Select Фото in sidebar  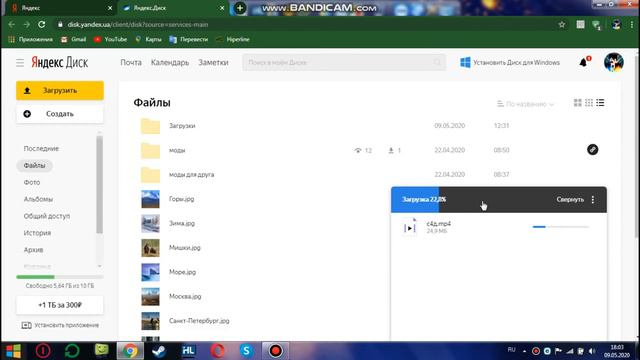point(32,182)
